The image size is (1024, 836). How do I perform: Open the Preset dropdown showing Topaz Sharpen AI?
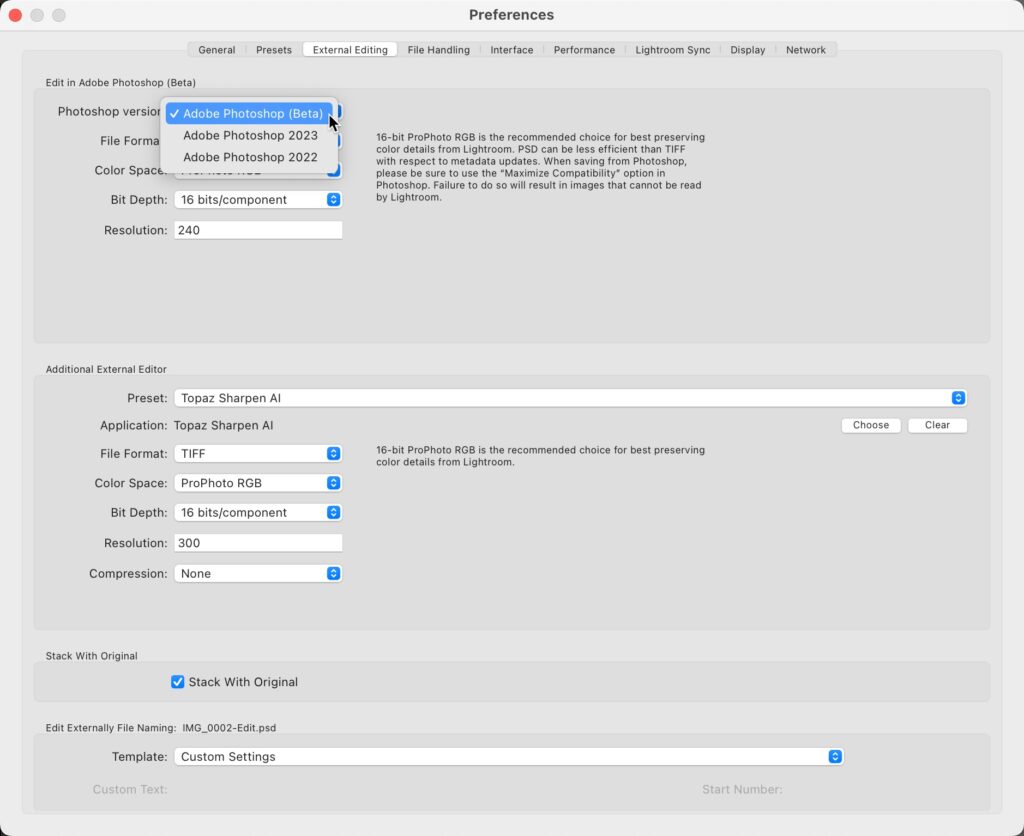tap(570, 398)
